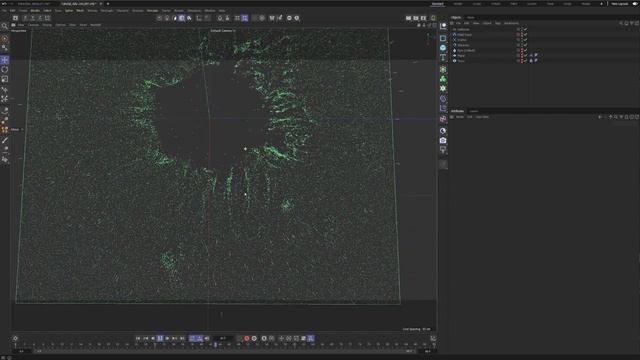Open Object Manager Tags menu
The image size is (640, 360).
pos(498,23)
